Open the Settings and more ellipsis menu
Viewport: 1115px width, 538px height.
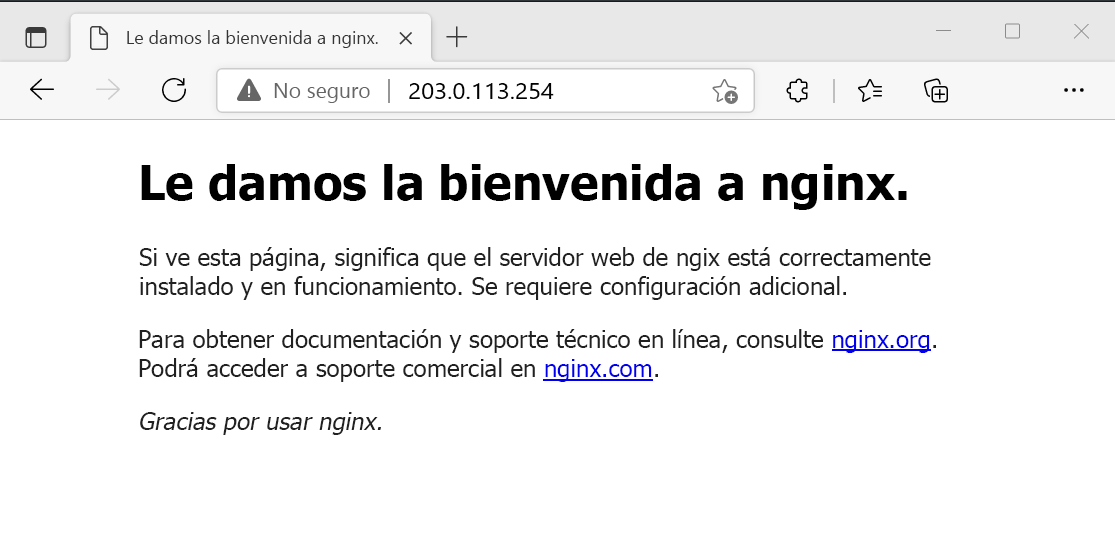click(1073, 90)
